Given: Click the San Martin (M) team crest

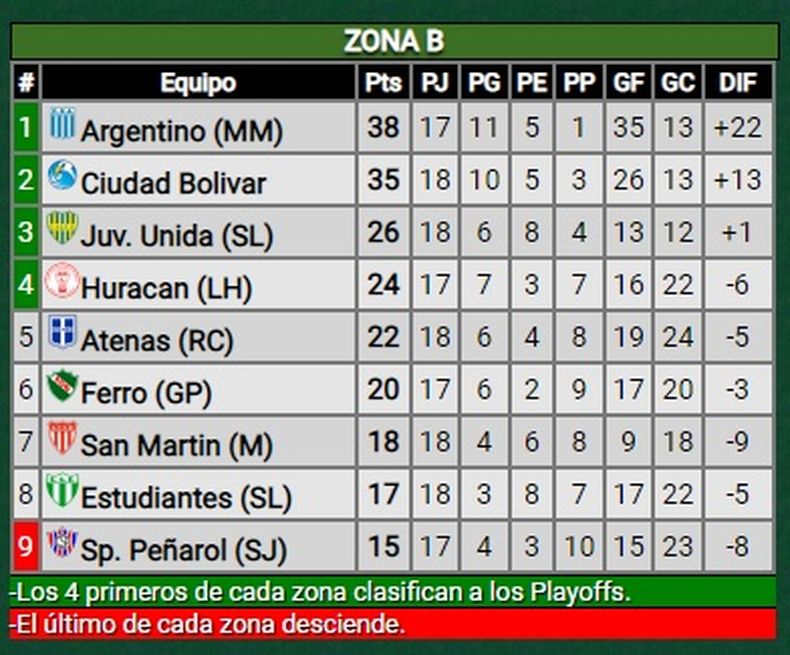Looking at the screenshot, I should (x=62, y=438).
